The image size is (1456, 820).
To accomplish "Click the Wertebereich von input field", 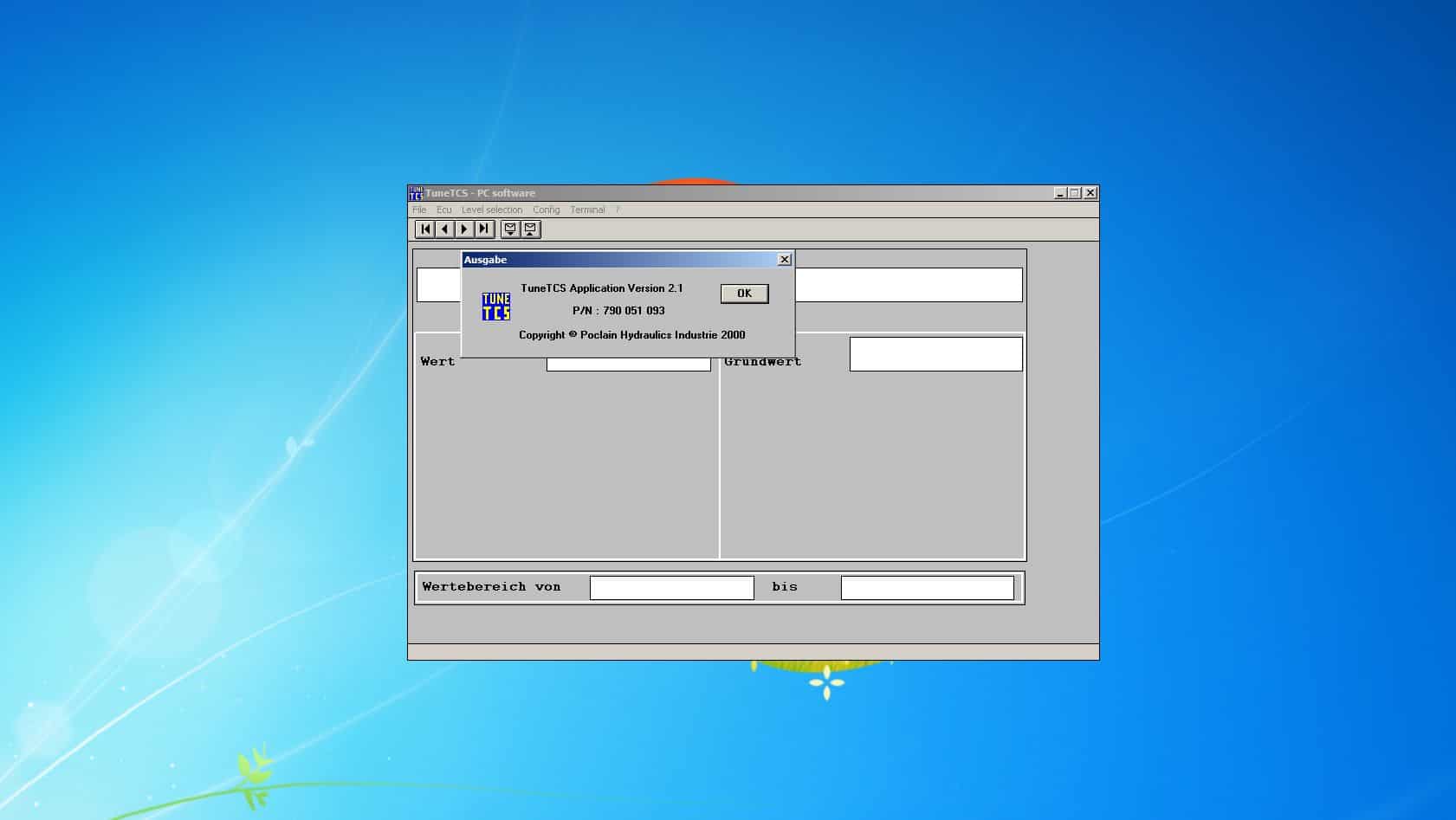I will coord(672,588).
